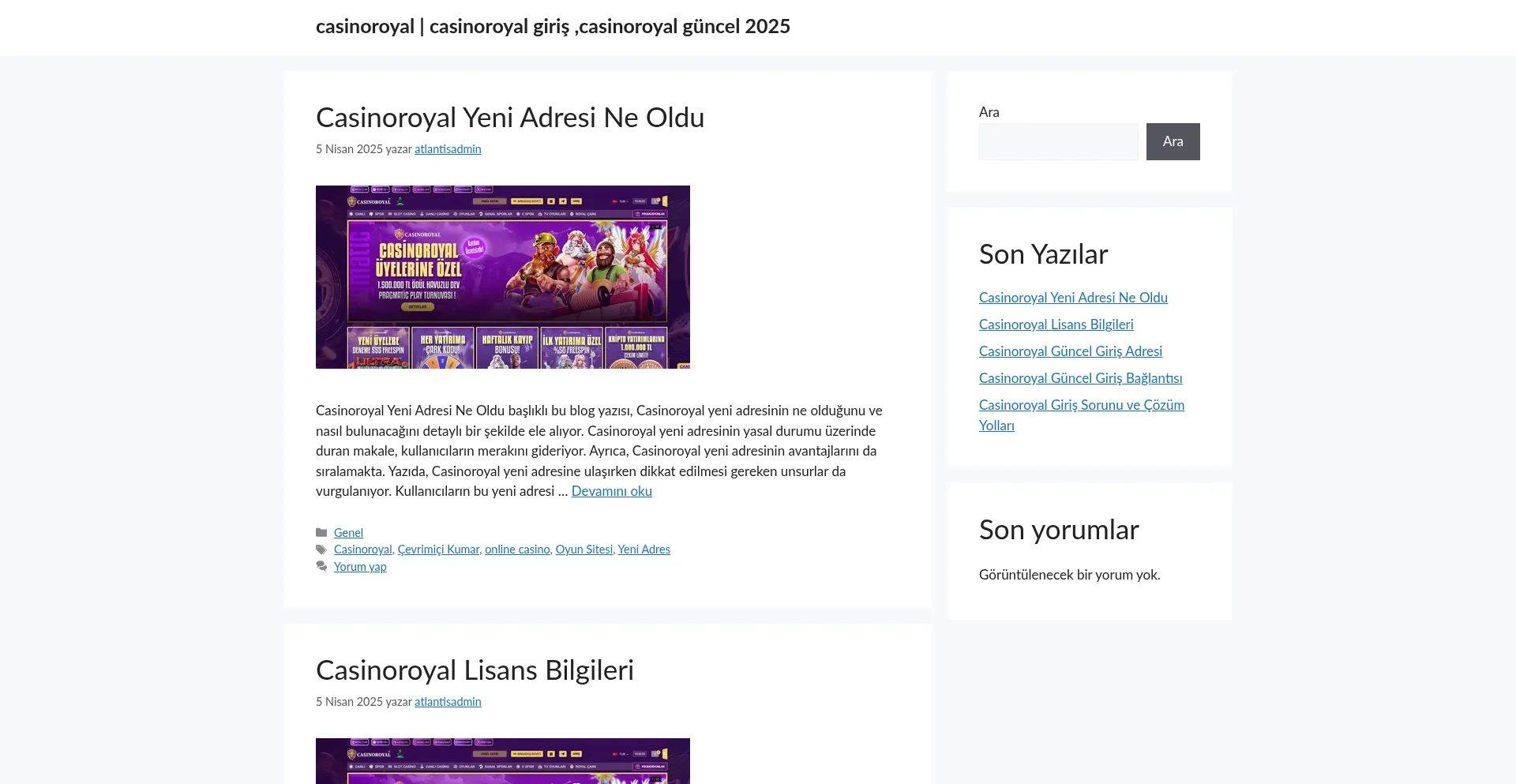Click the comments bubble icon beside Yorum yap

[x=321, y=567]
